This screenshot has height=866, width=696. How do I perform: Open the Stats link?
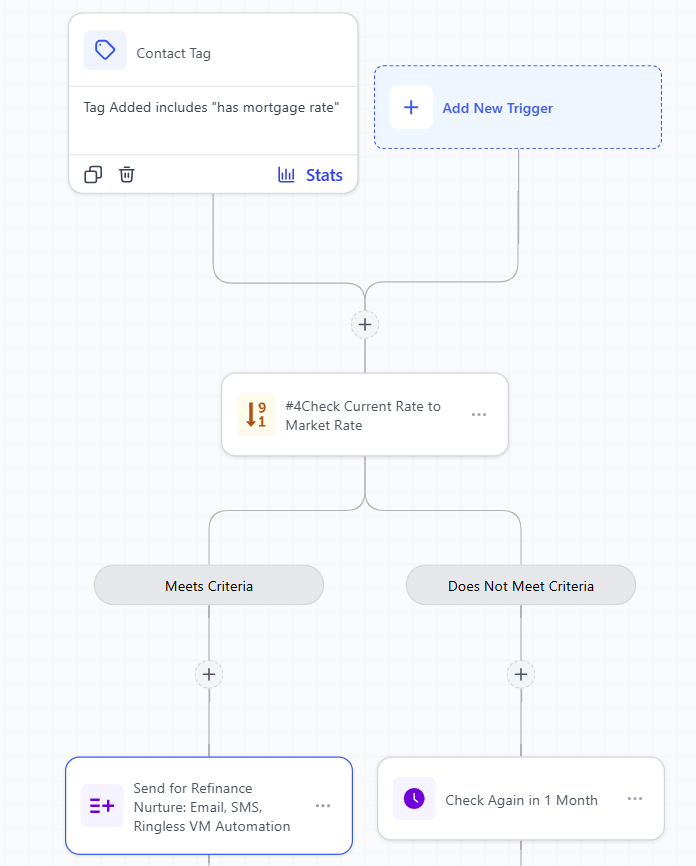point(324,174)
